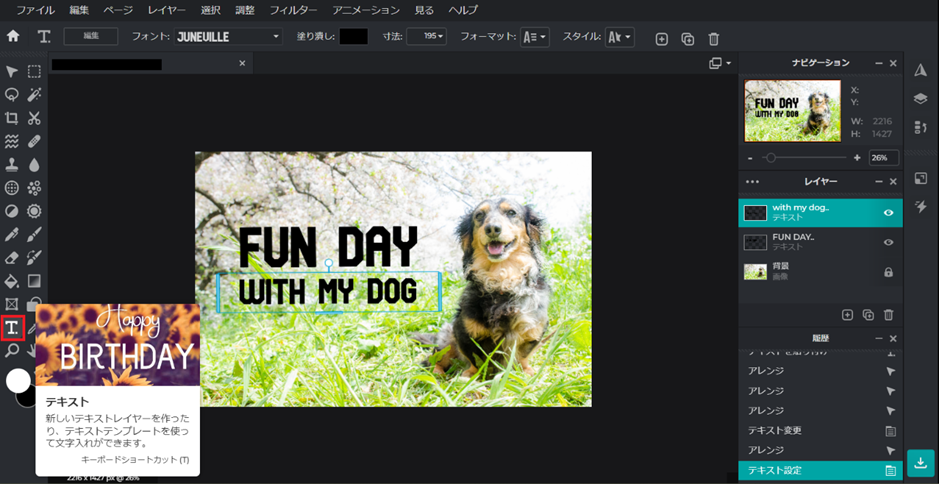The image size is (939, 484).
Task: Select the Arrange arrow tool
Action: tap(11, 72)
